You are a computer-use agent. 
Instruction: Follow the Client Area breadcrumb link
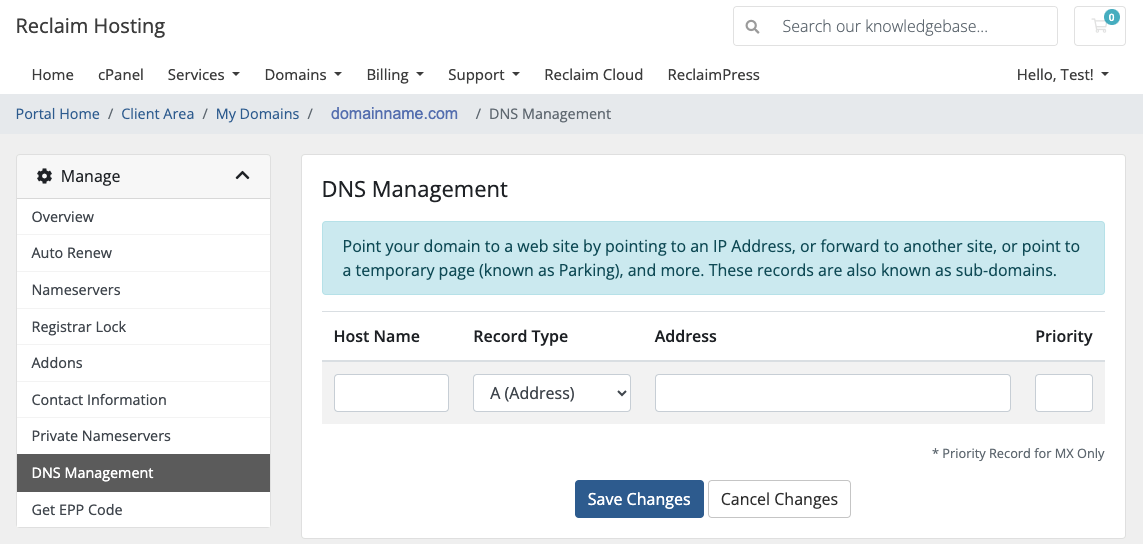coord(157,114)
